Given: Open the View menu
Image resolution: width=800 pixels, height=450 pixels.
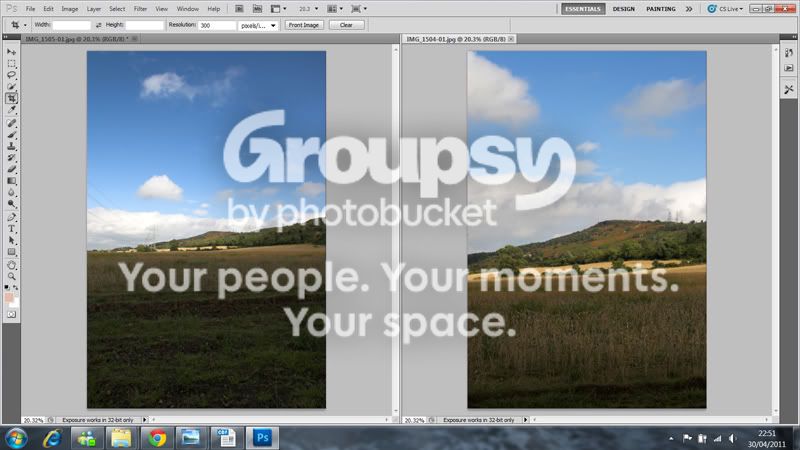Looking at the screenshot, I should [162, 9].
